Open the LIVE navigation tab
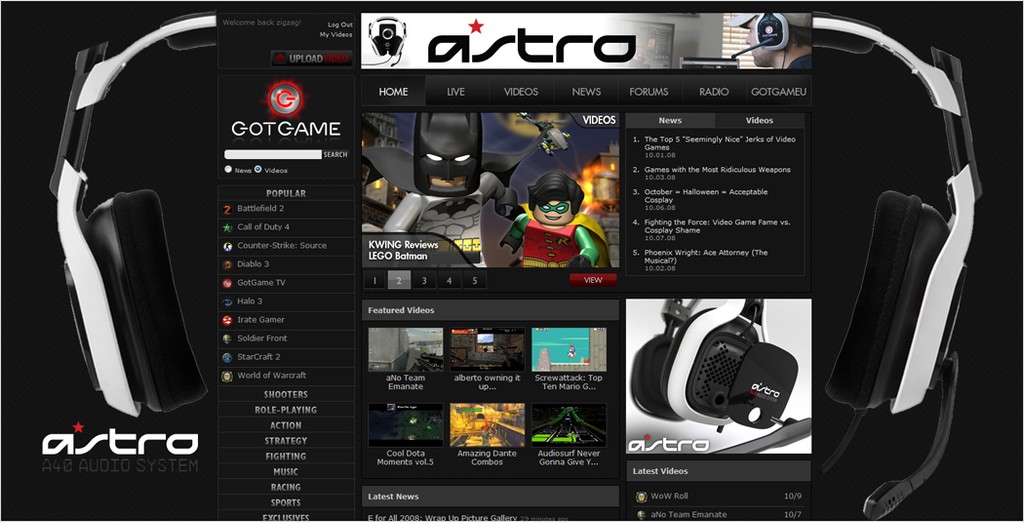The height and width of the screenshot is (522, 1024). [x=456, y=91]
